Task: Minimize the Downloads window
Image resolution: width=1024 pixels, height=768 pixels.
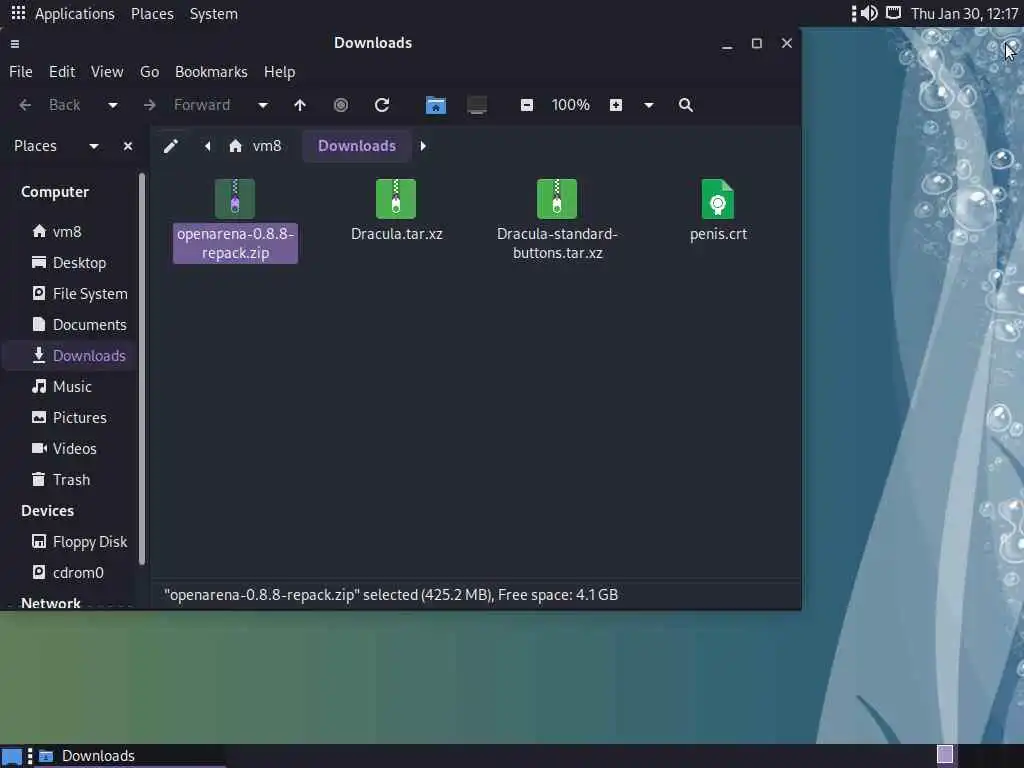Action: click(x=727, y=44)
